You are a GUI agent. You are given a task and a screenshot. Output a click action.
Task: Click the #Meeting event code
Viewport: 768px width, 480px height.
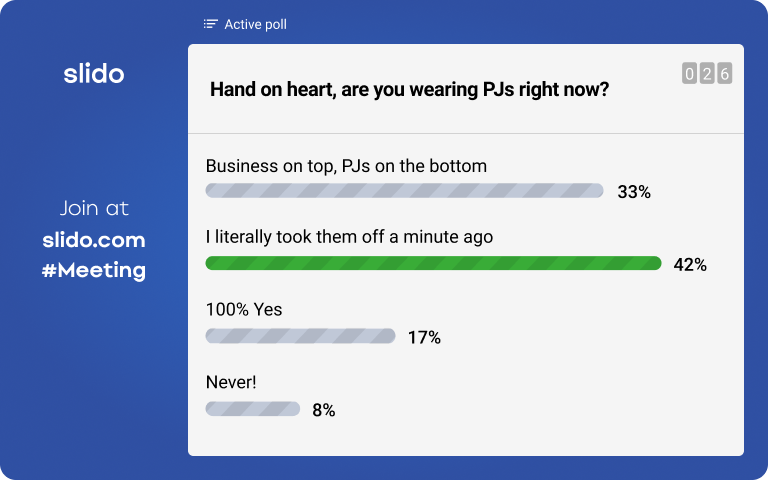pos(94,270)
